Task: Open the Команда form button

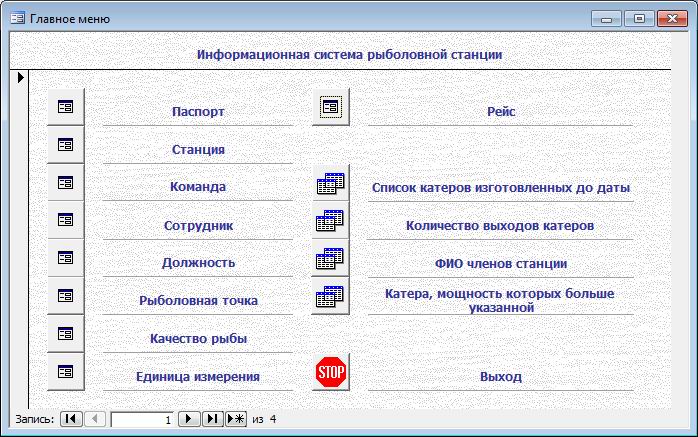Action: pyautogui.click(x=66, y=182)
